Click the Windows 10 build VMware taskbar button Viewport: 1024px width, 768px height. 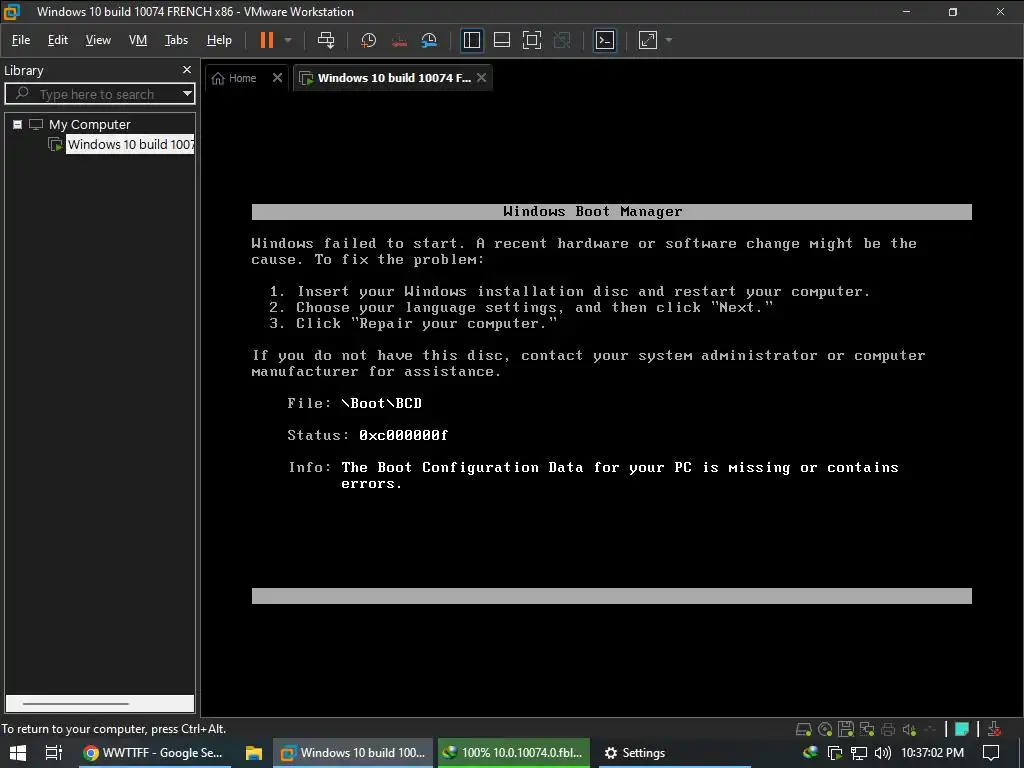tap(354, 753)
